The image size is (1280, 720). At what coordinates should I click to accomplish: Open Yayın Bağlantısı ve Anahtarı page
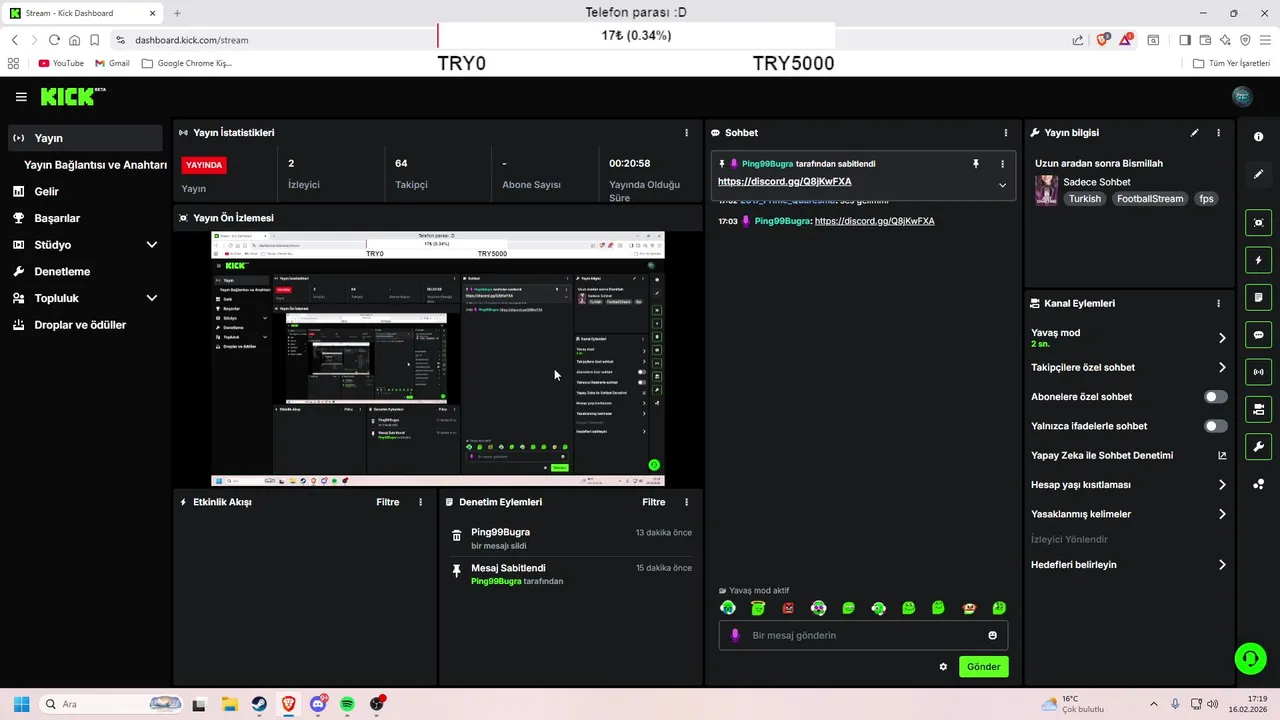coord(95,165)
